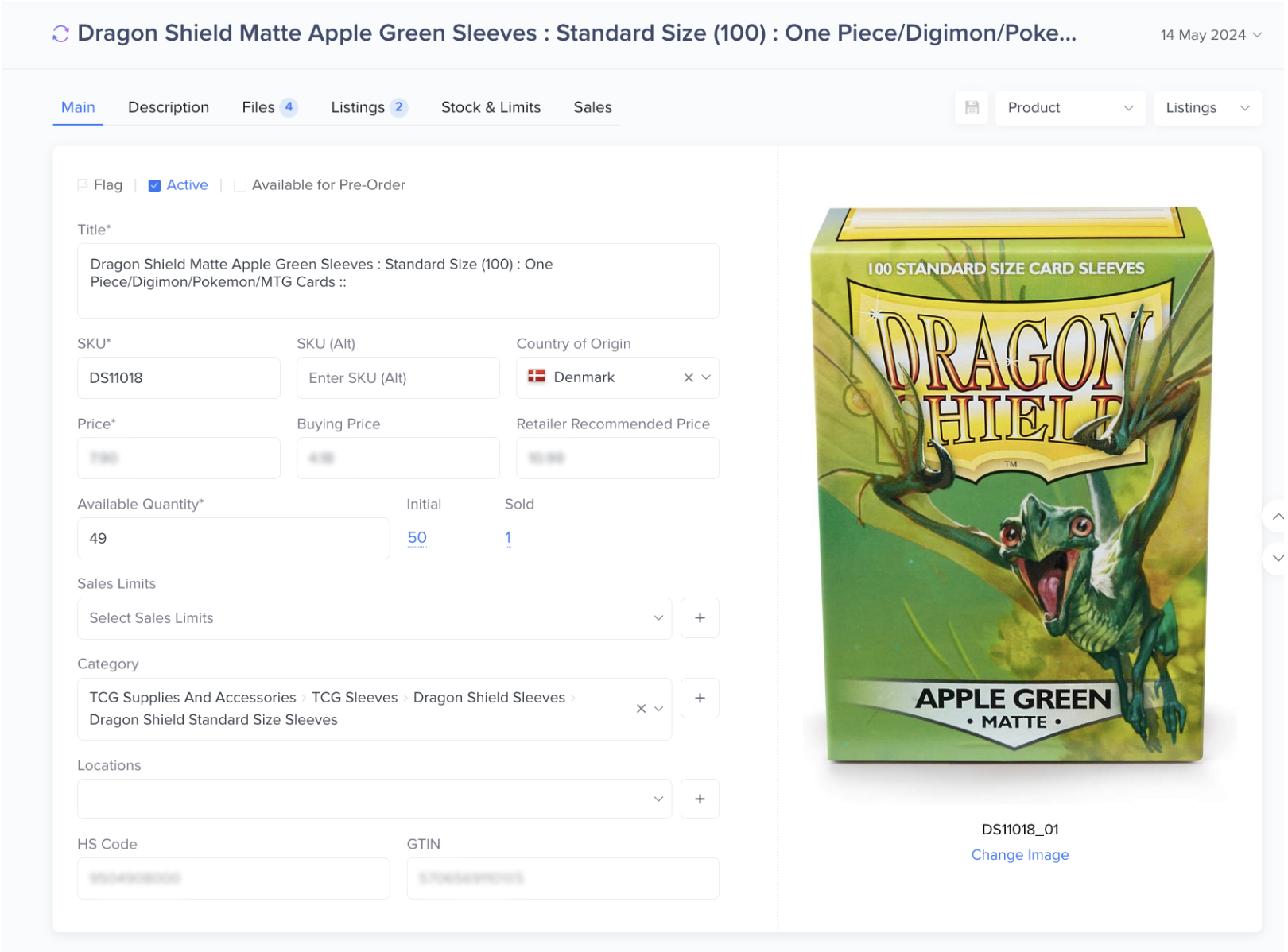
Task: Toggle the Flag marker
Action: 100,184
